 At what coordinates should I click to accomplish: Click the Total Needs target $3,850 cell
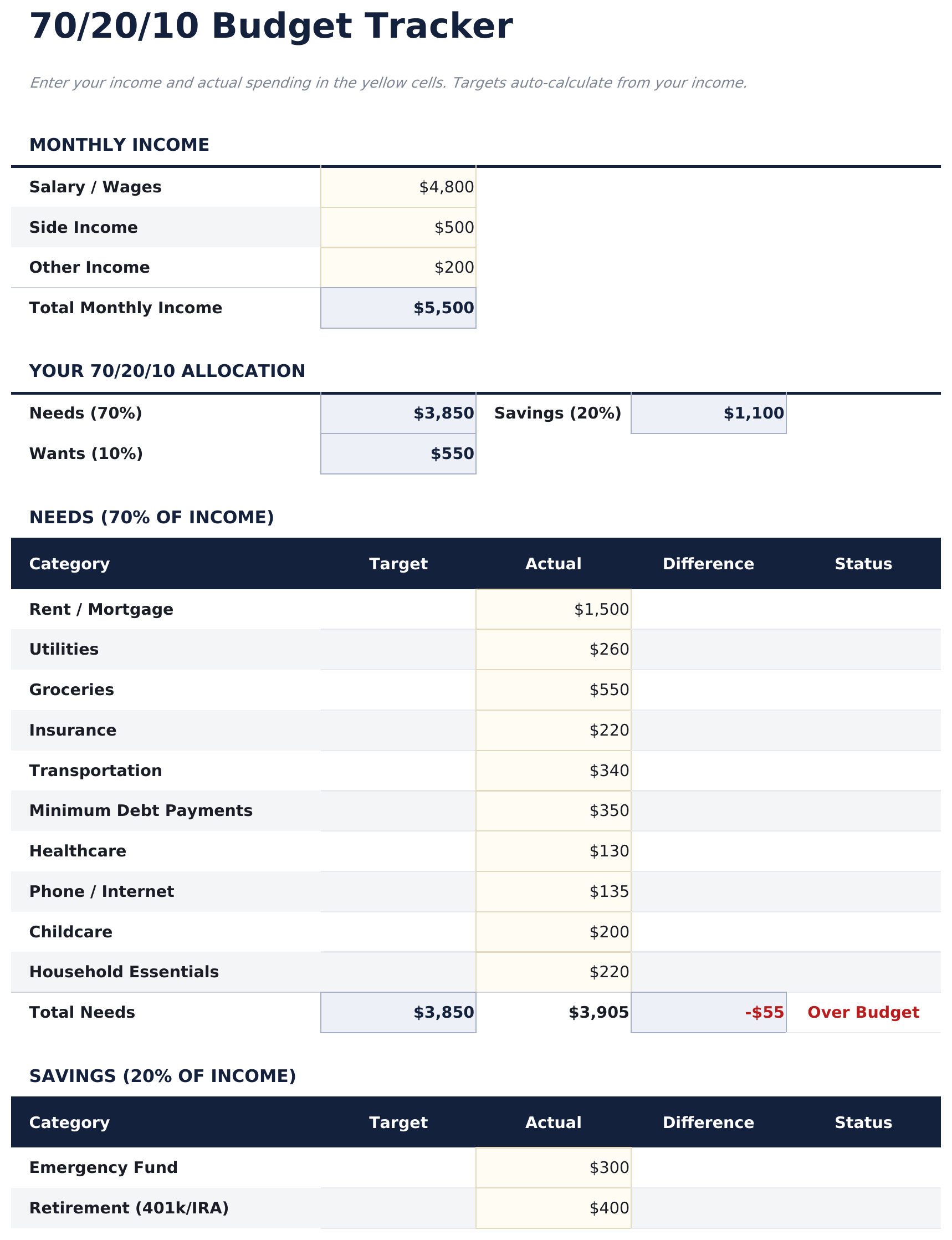398,1012
